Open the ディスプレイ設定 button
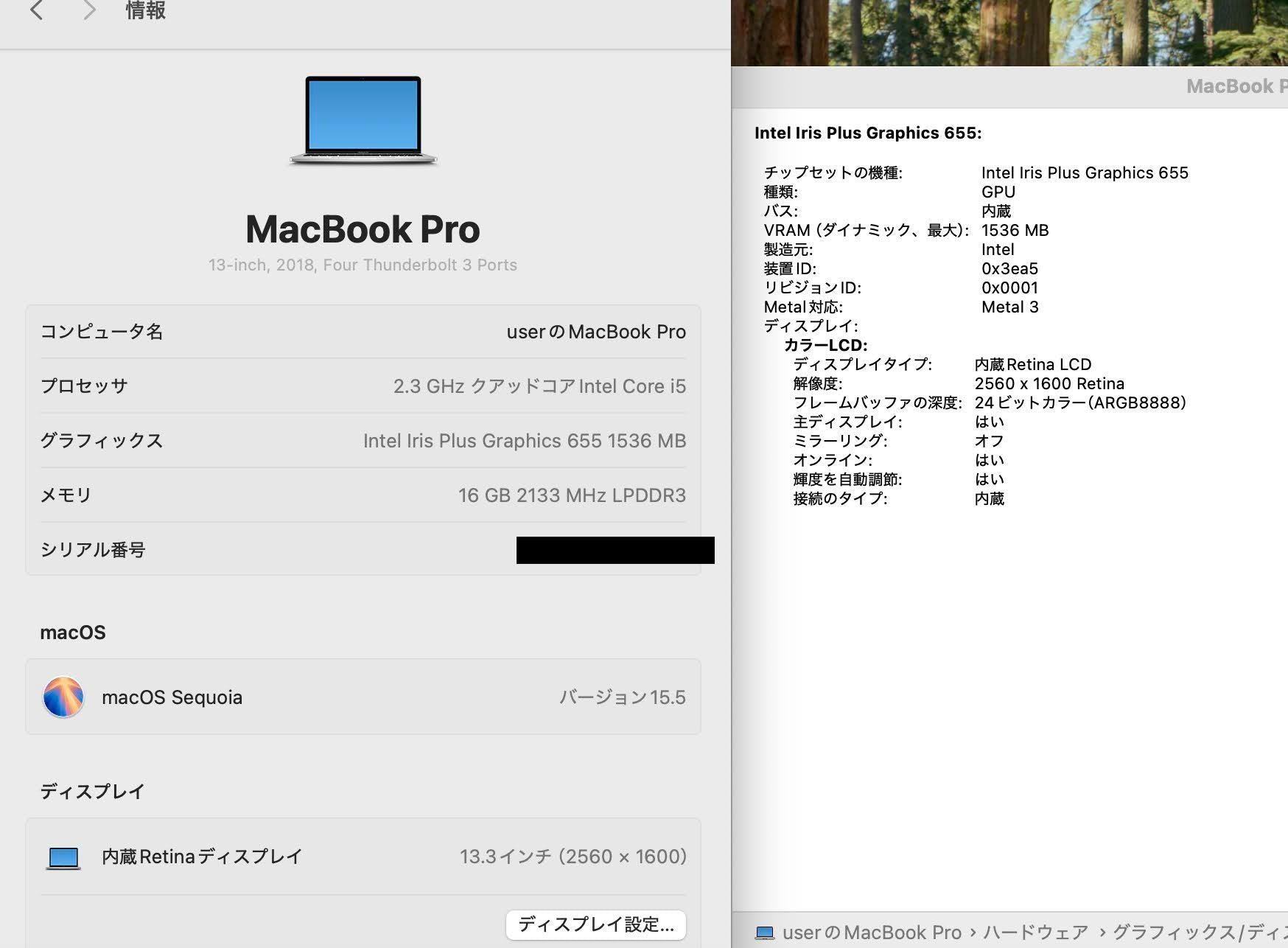Viewport: 1288px width, 948px height. (595, 924)
